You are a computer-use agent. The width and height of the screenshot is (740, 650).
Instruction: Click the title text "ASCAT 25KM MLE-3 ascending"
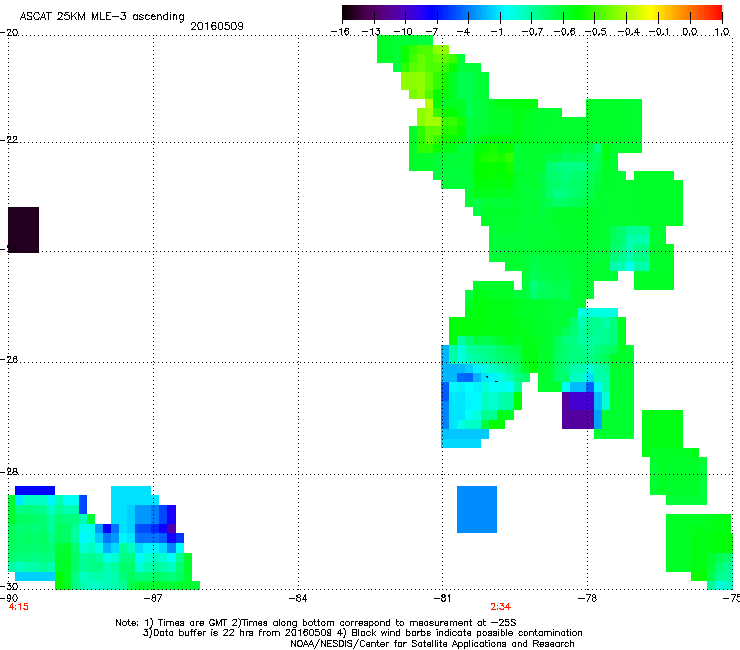102,16
